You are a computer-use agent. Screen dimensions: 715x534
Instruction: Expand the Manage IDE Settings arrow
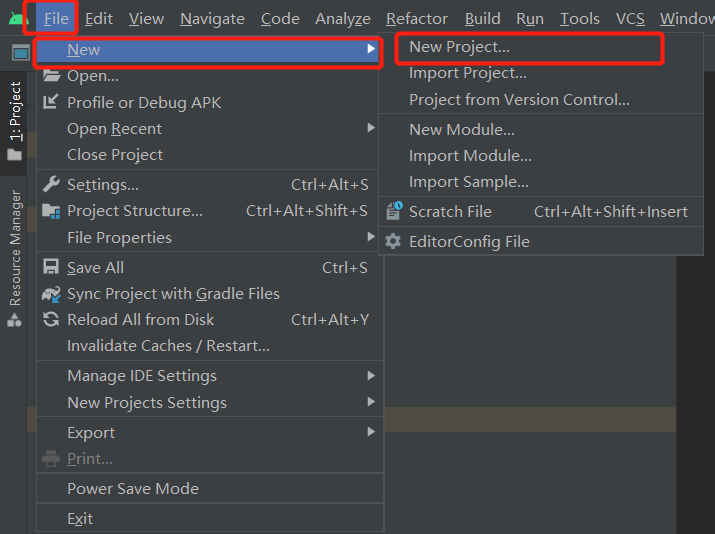pyautogui.click(x=371, y=376)
